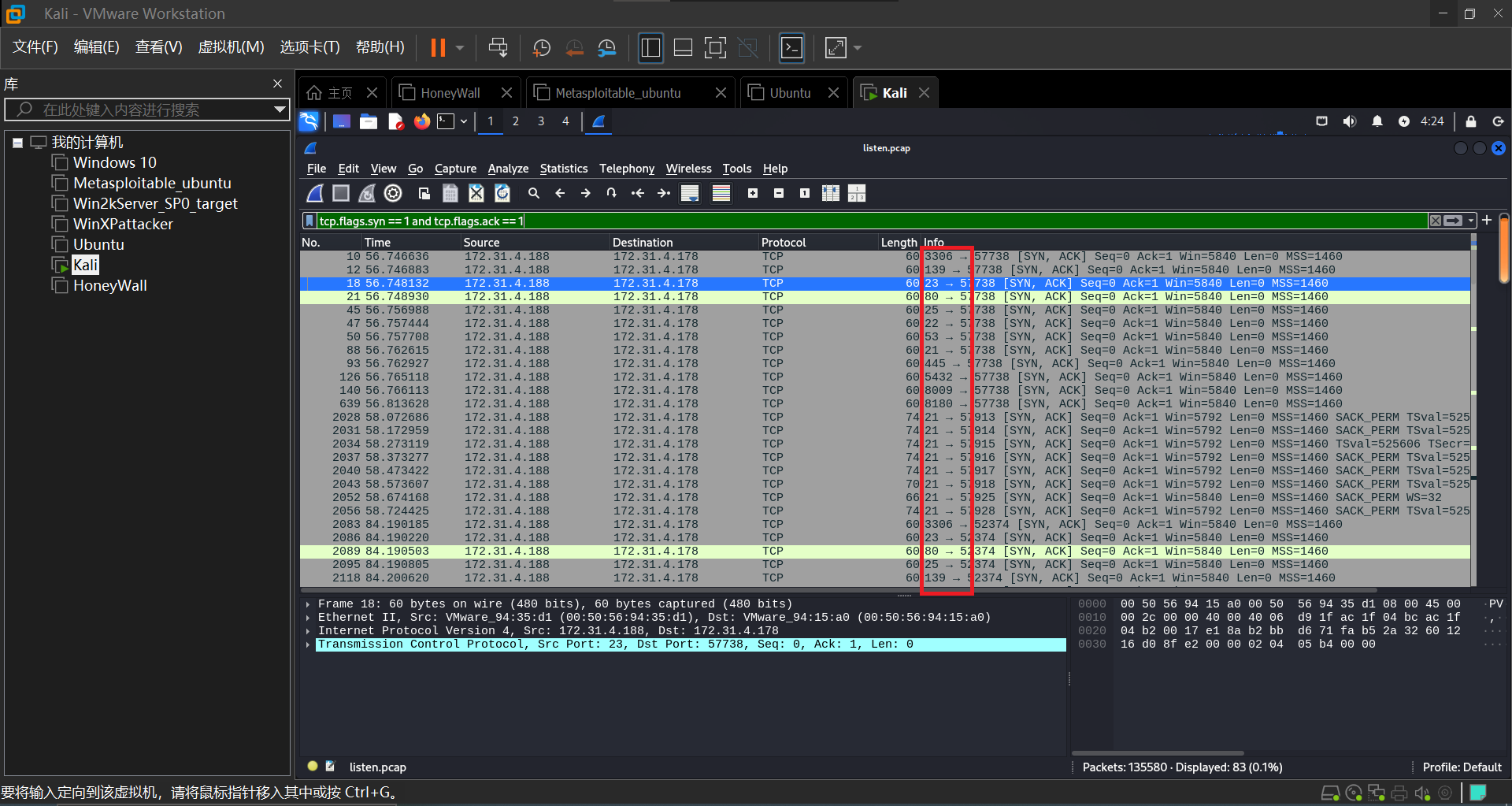Click the display filter input field
This screenshot has width=1512, height=806.
[872, 221]
